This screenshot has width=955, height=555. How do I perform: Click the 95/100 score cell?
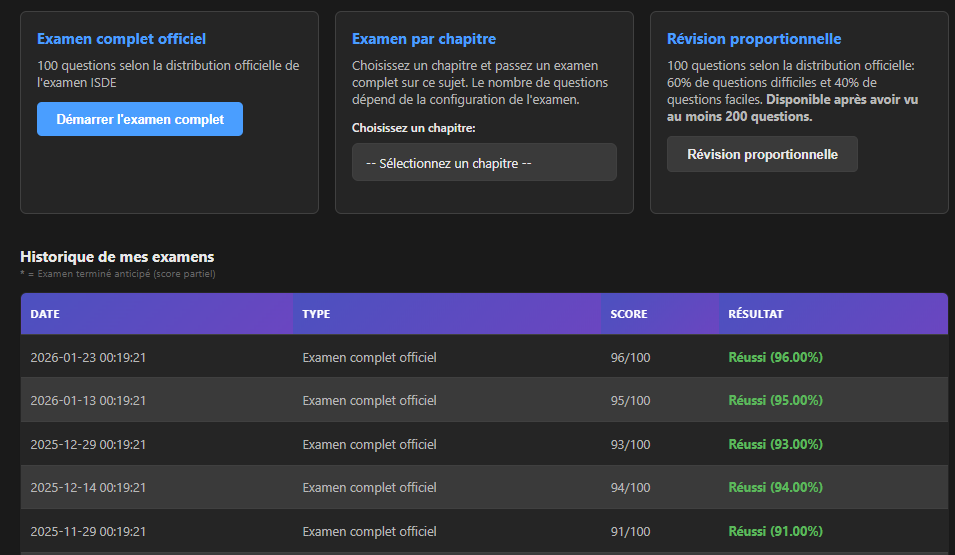[x=630, y=401]
